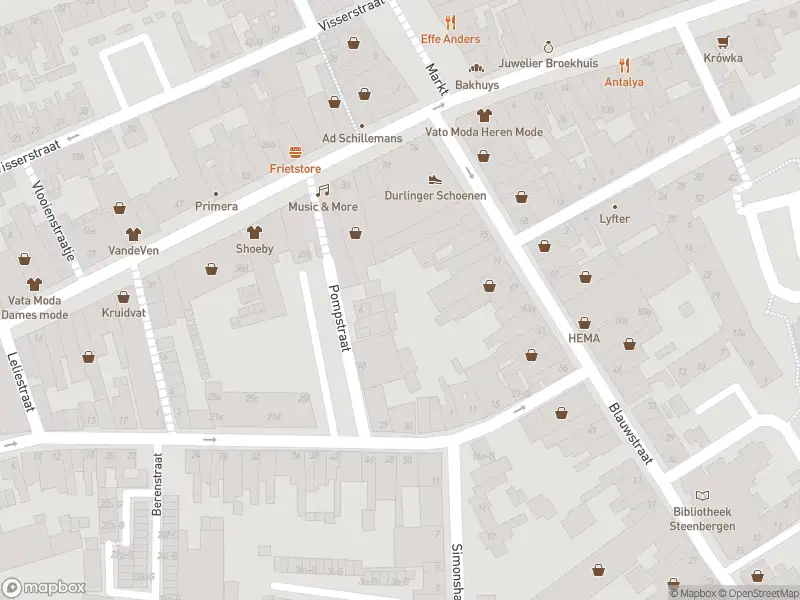Click the basket icon east of Leliestraat

[x=88, y=357]
